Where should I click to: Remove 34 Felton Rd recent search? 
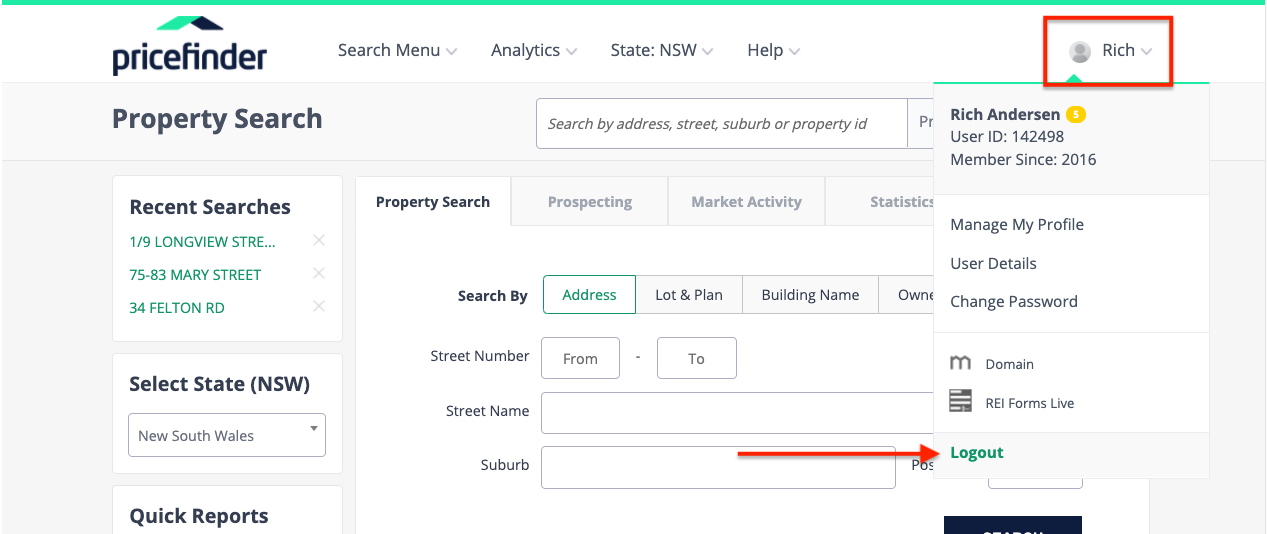(319, 306)
